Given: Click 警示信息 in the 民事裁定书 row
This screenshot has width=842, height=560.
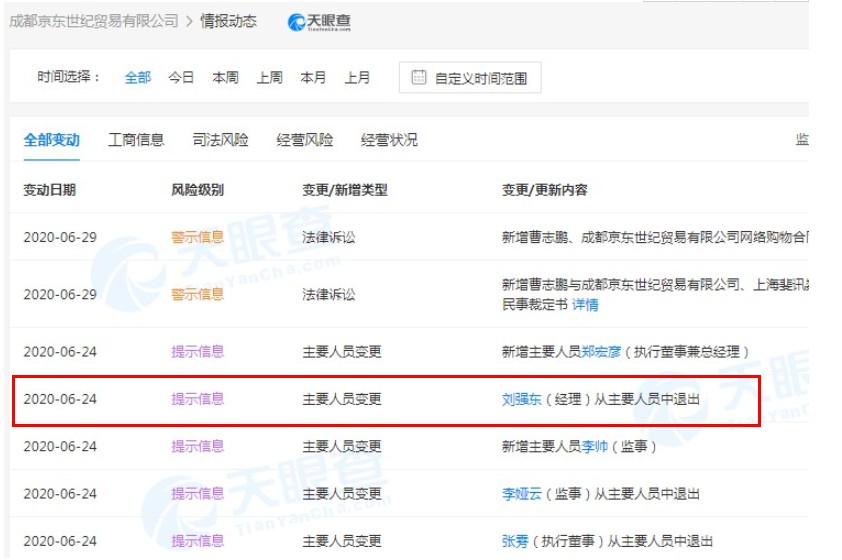Looking at the screenshot, I should 197,294.
